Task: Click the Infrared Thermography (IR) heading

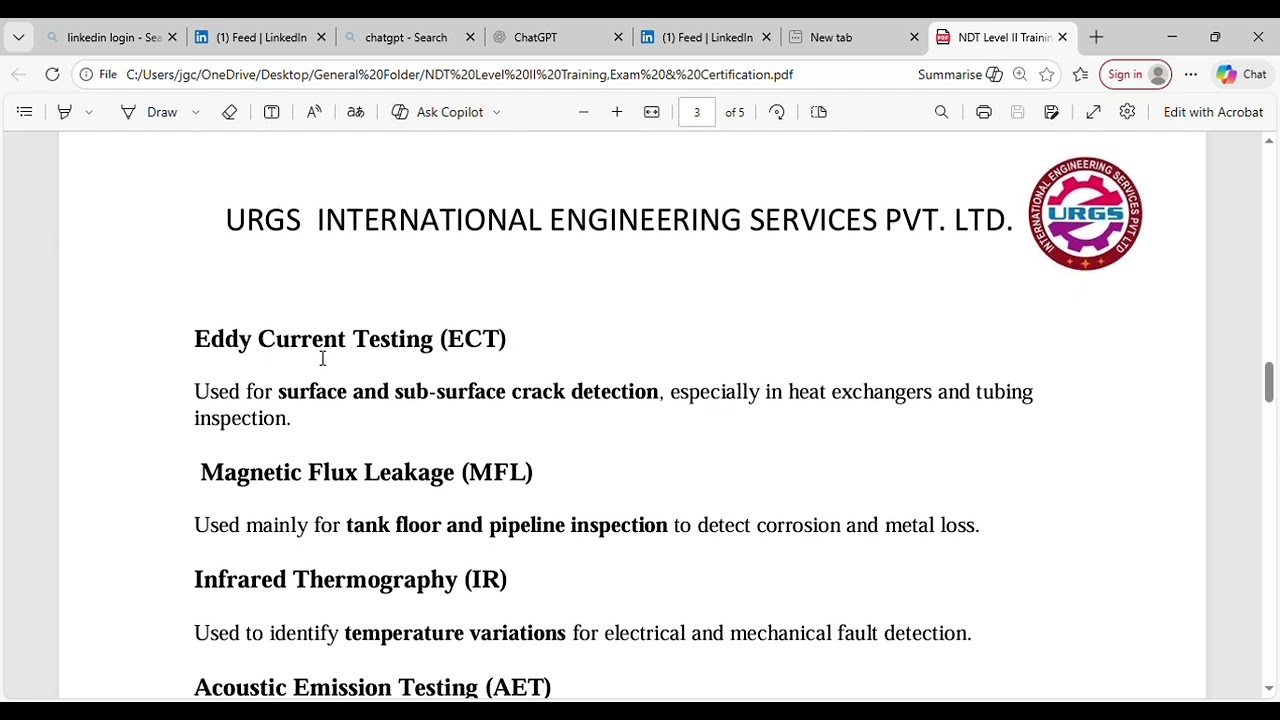Action: click(x=350, y=580)
